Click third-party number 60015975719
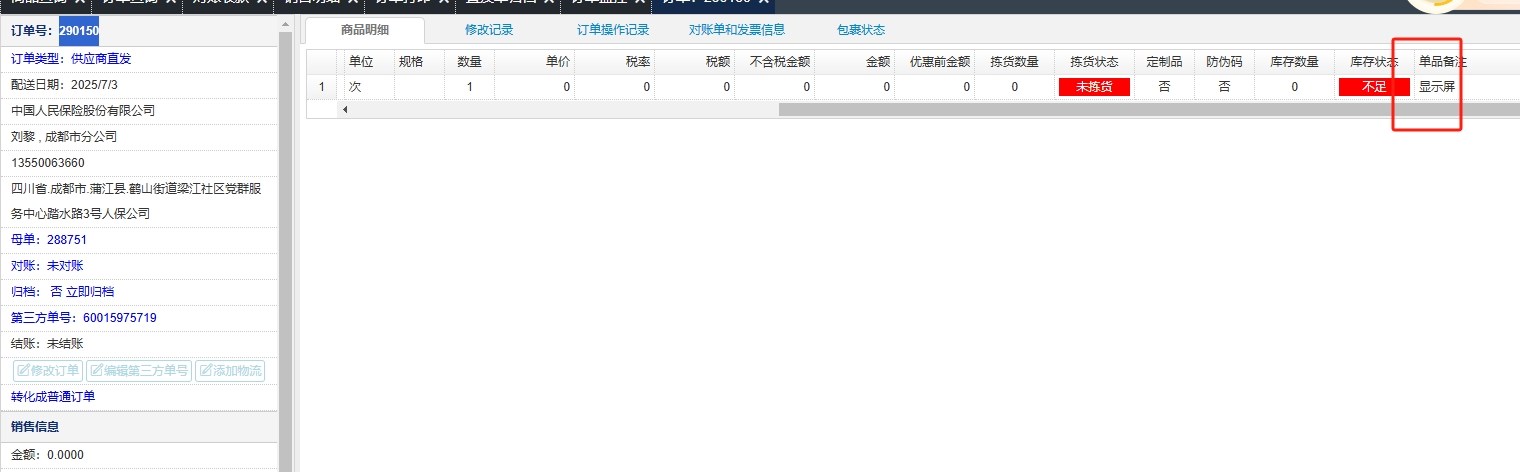Image resolution: width=1520 pixels, height=472 pixels. 120,318
